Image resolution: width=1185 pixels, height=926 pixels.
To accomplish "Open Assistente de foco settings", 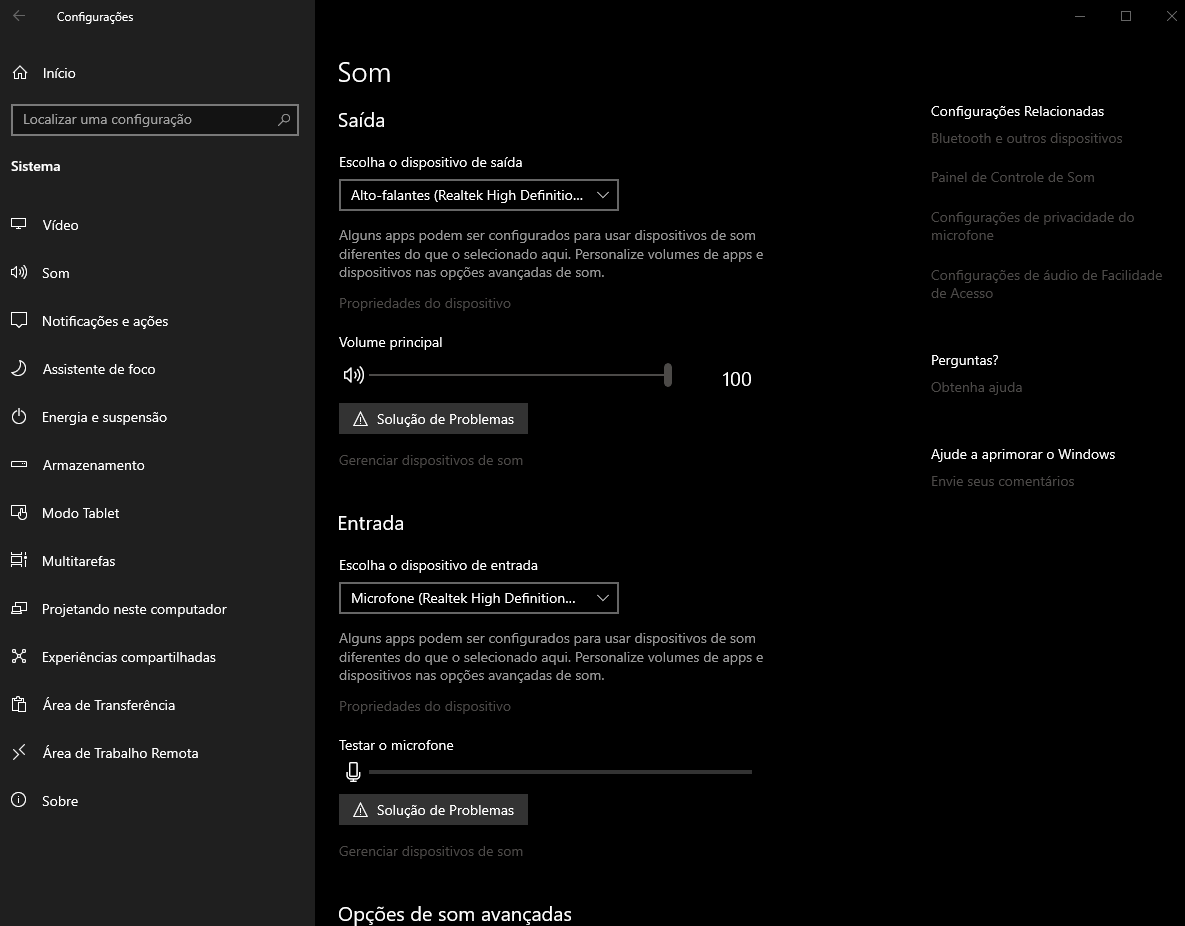I will point(157,369).
